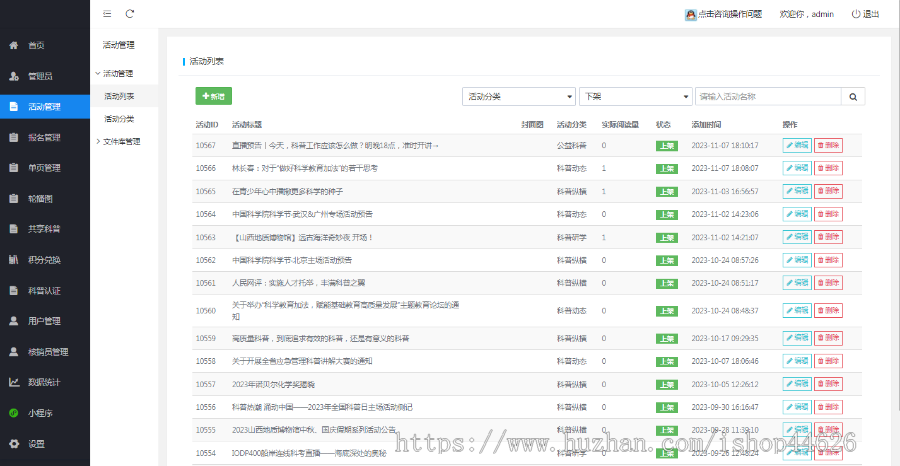
Task: Open 数据统计 in the left sidebar
Action: [x=45, y=382]
